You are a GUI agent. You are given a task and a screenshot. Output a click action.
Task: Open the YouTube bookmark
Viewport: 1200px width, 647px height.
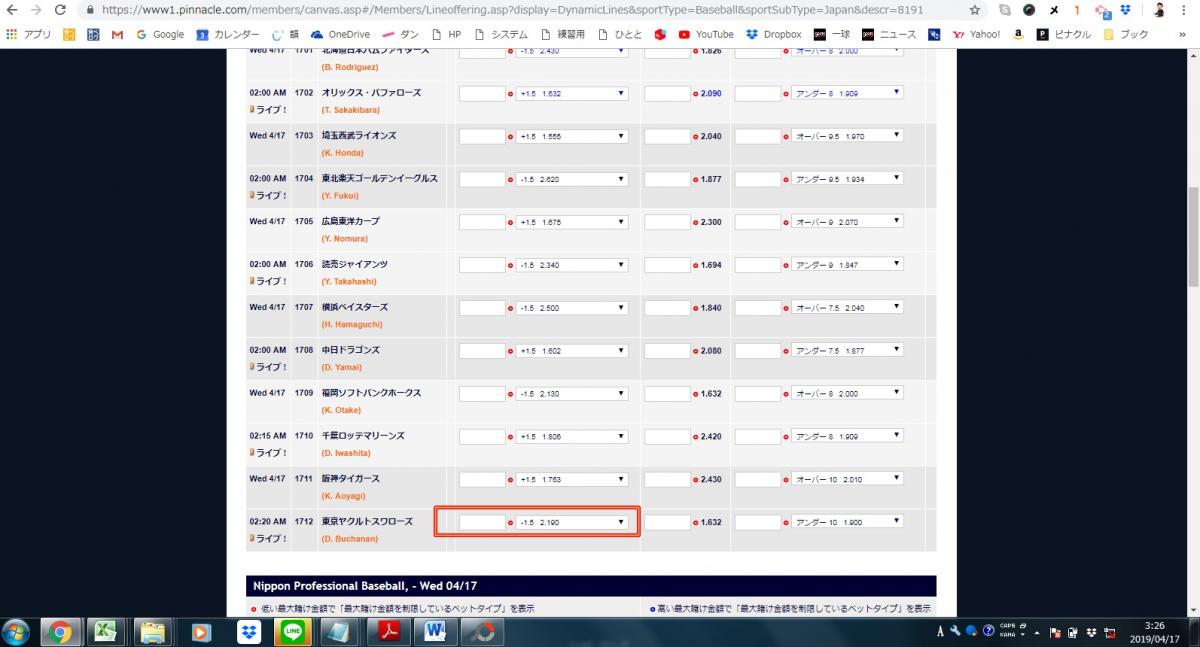pyautogui.click(x=706, y=34)
